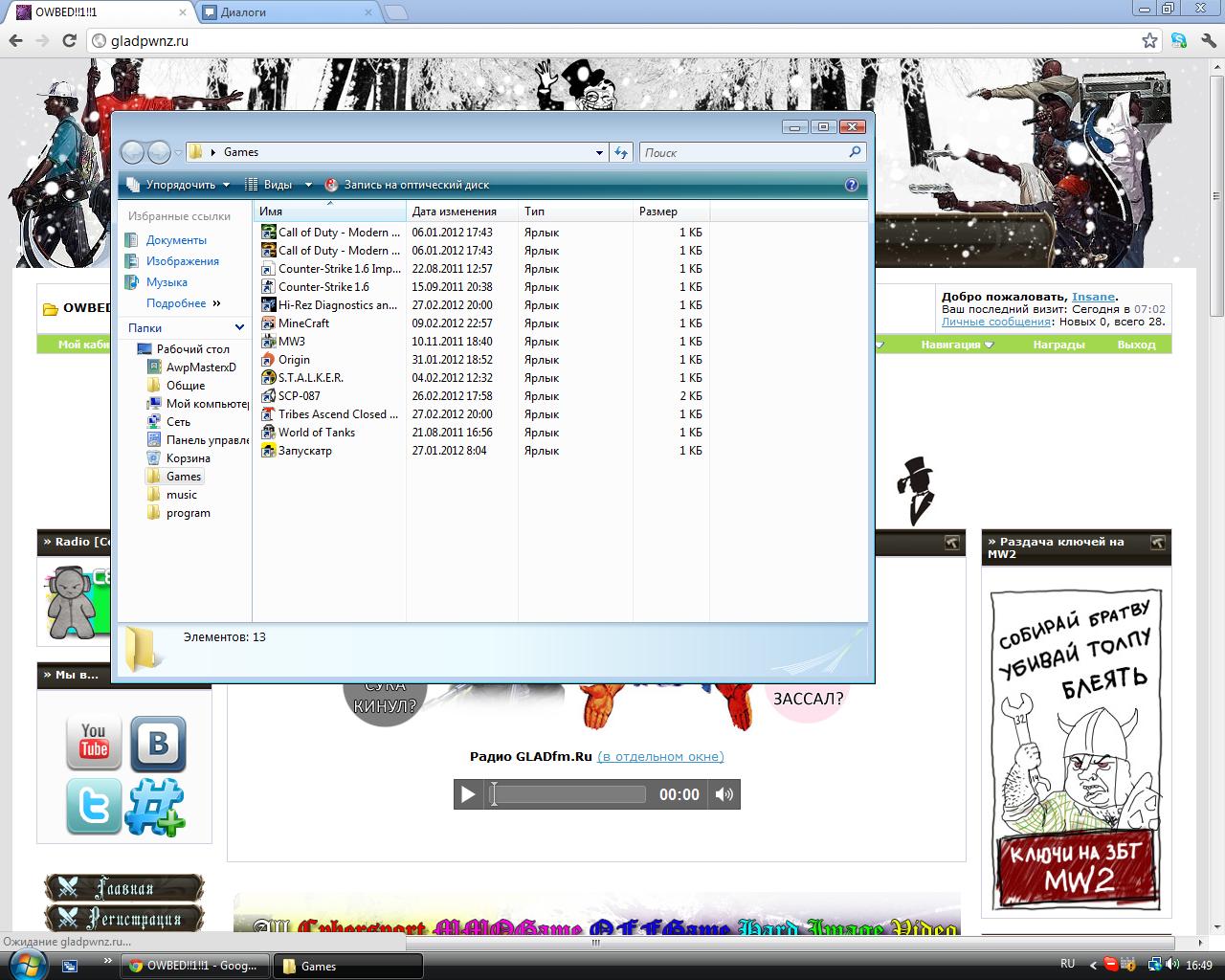Image resolution: width=1225 pixels, height=980 pixels.
Task: Switch to the Диалоги browser tab
Action: point(286,12)
